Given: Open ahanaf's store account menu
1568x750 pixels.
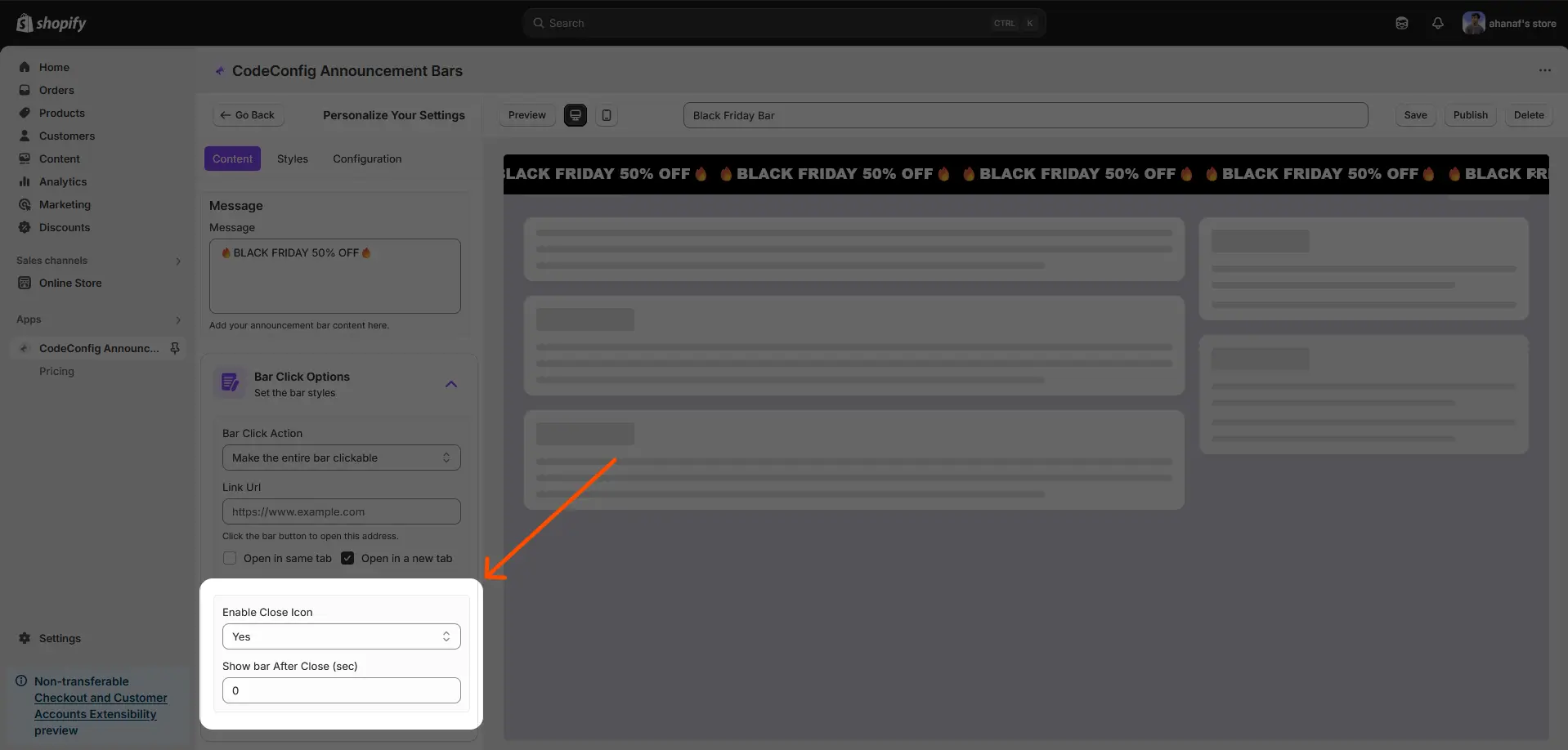Looking at the screenshot, I should [1509, 23].
